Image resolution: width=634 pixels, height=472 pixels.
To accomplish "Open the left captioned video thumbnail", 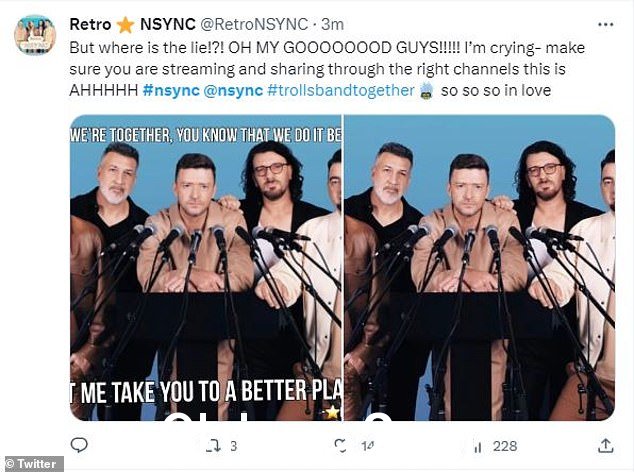I will point(206,268).
